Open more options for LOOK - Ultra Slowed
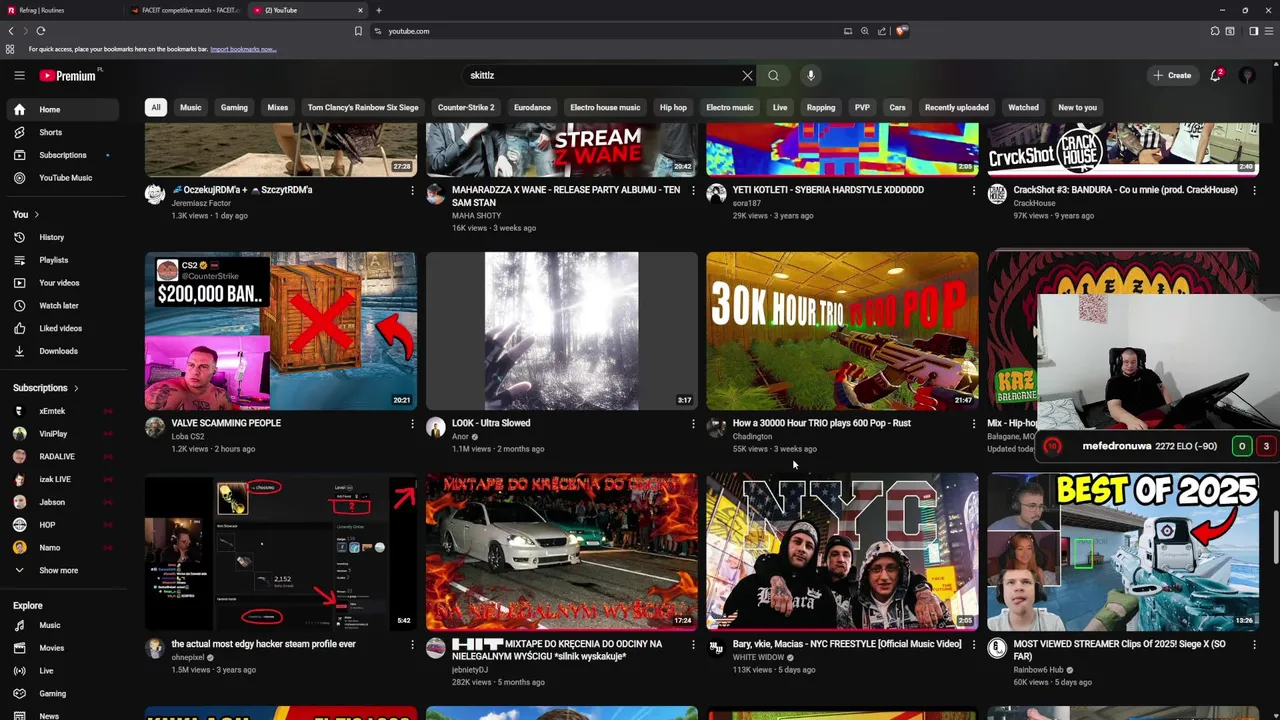This screenshot has height=720, width=1280. pyautogui.click(x=693, y=424)
